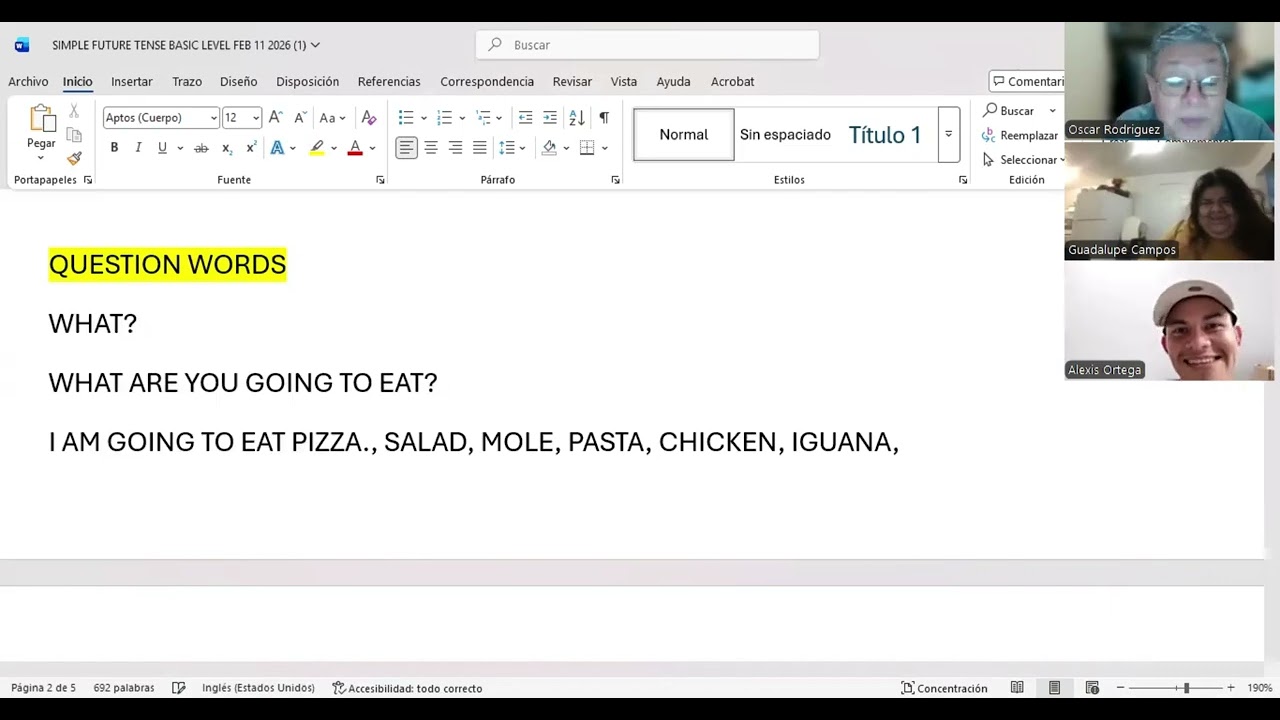Toggle Italic formatting
Image resolution: width=1280 pixels, height=720 pixels.
click(138, 148)
